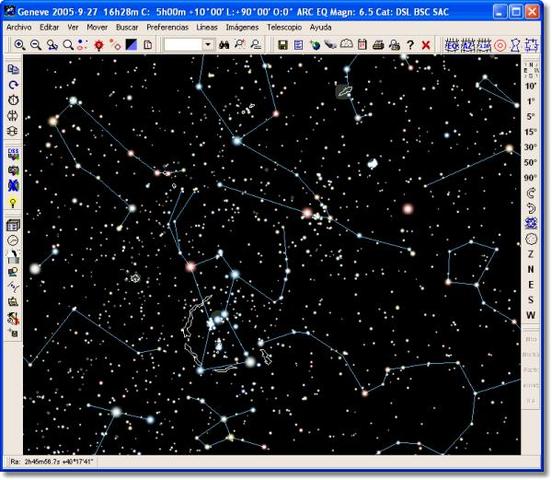Open help with the question mark icon
The width and height of the screenshot is (552, 480).
point(410,45)
